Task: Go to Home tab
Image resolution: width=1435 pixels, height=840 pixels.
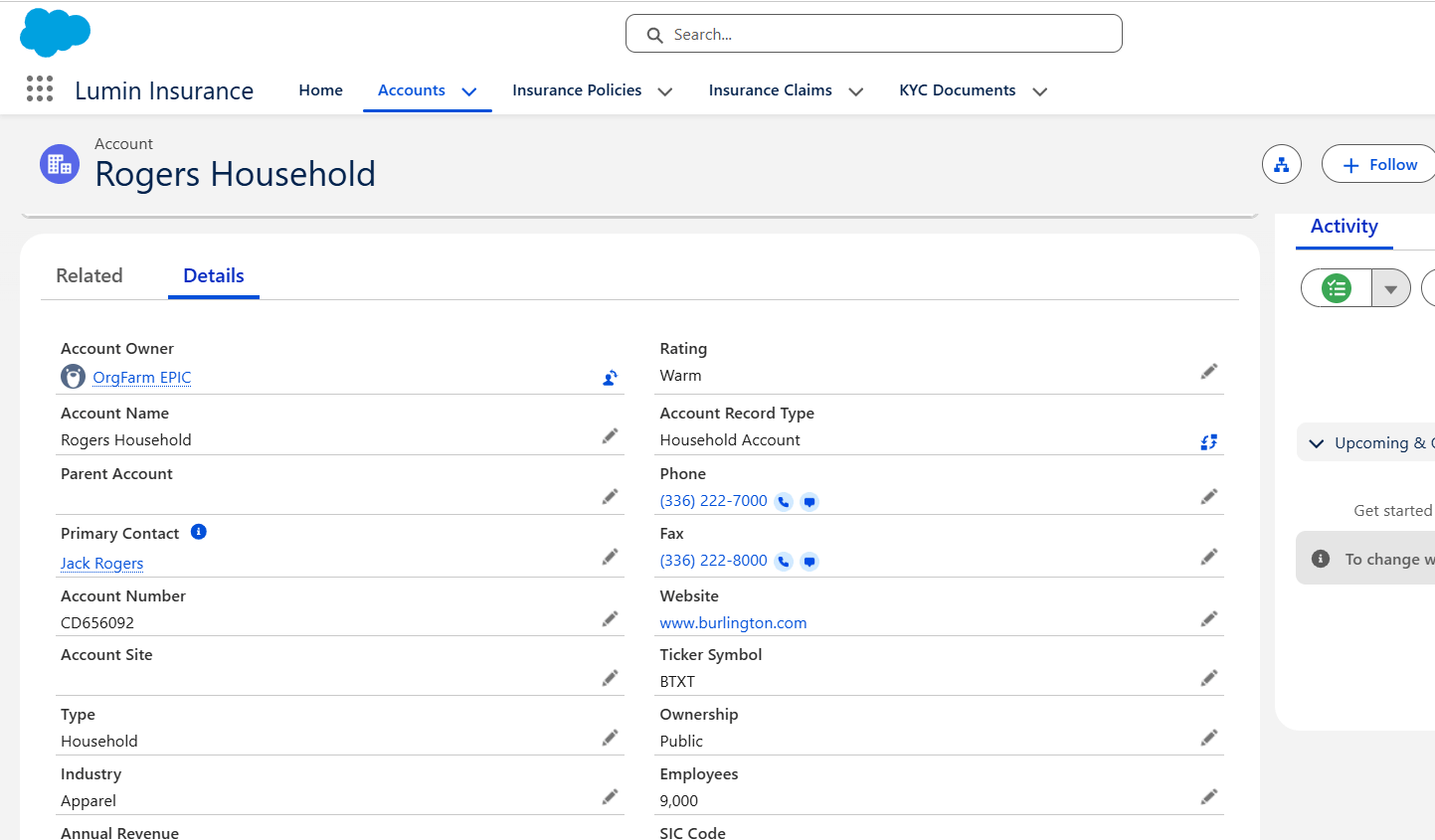Action: pos(320,90)
